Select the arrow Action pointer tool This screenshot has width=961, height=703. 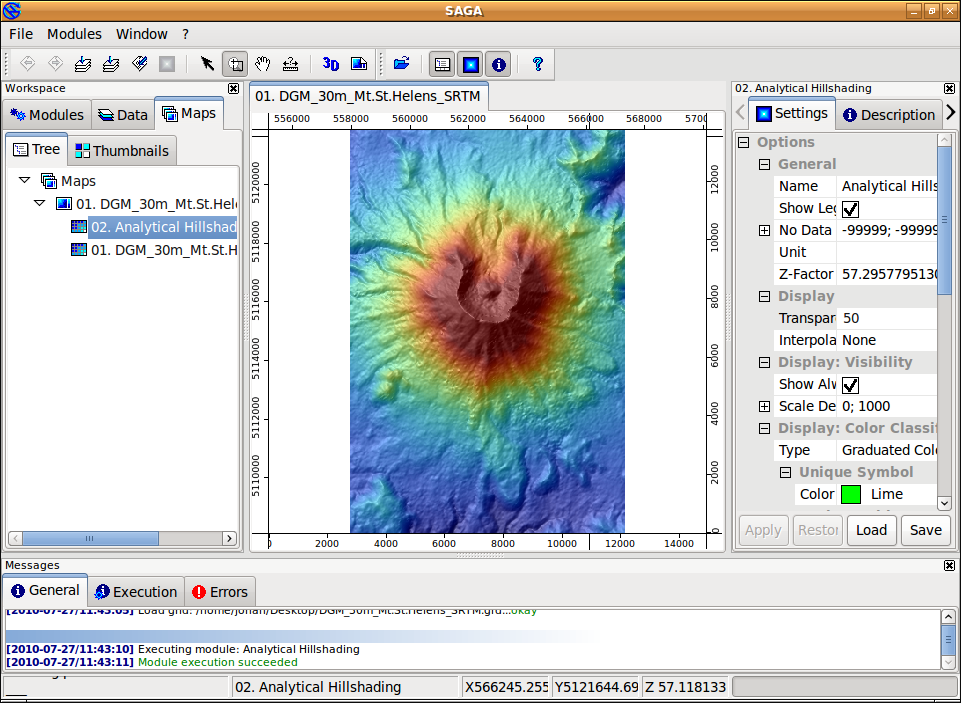(x=207, y=64)
